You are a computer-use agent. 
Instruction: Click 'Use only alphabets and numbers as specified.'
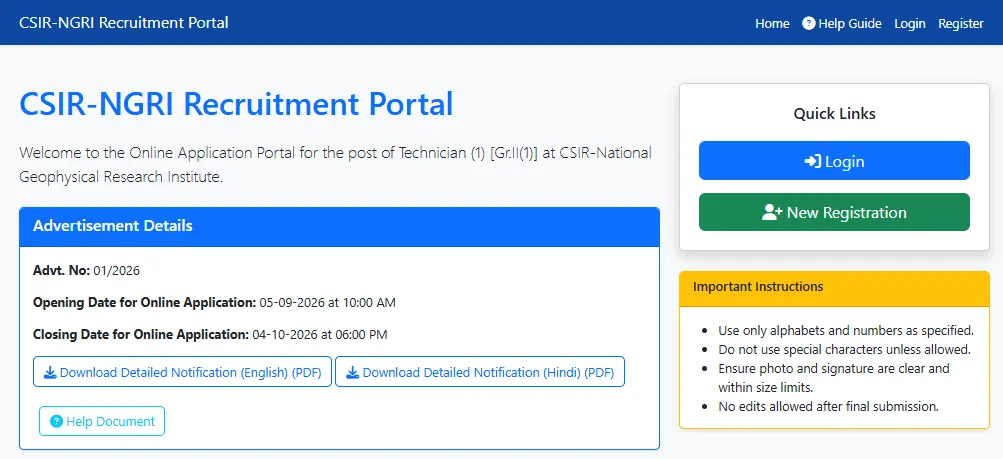click(x=846, y=331)
